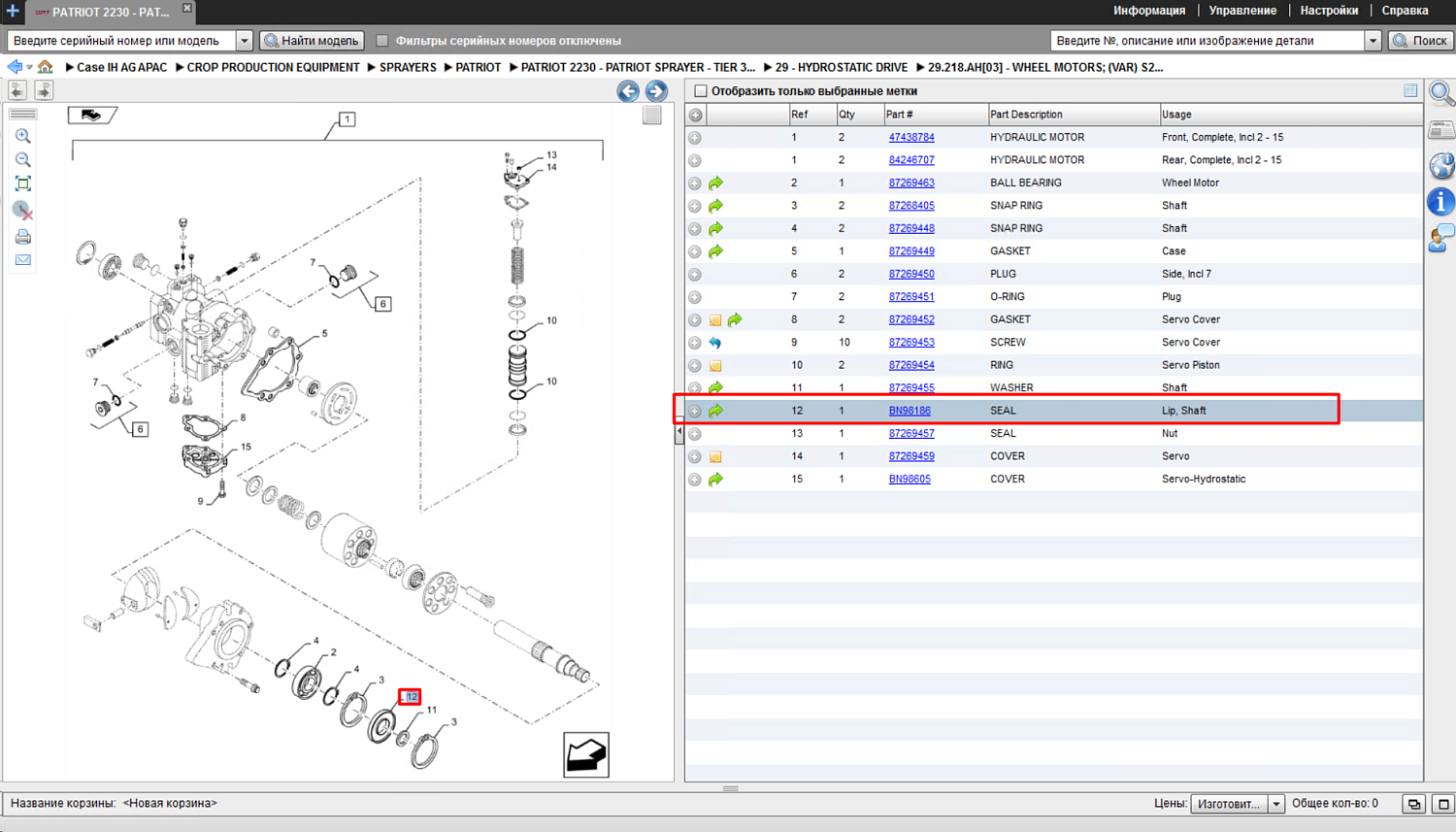
Task: Click the rightmost square icon in status bar
Action: pos(1442,804)
